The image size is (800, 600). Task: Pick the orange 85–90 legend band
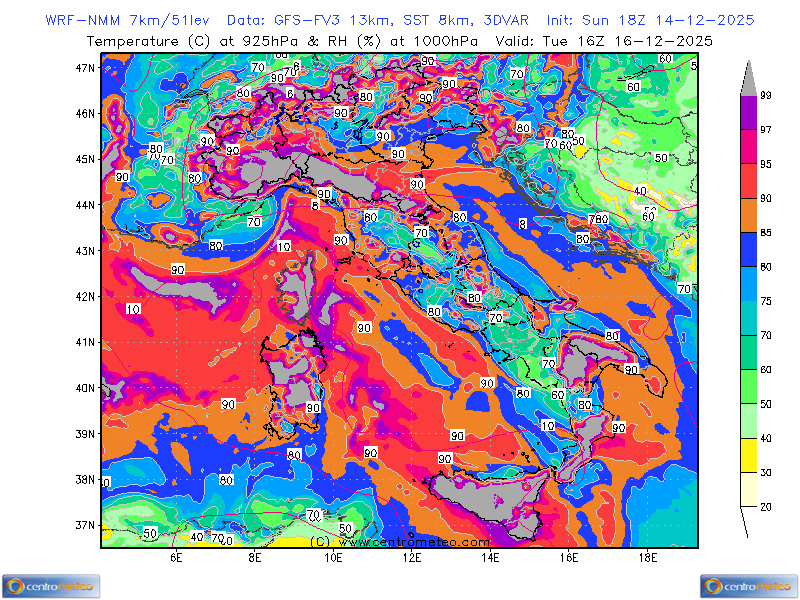749,215
